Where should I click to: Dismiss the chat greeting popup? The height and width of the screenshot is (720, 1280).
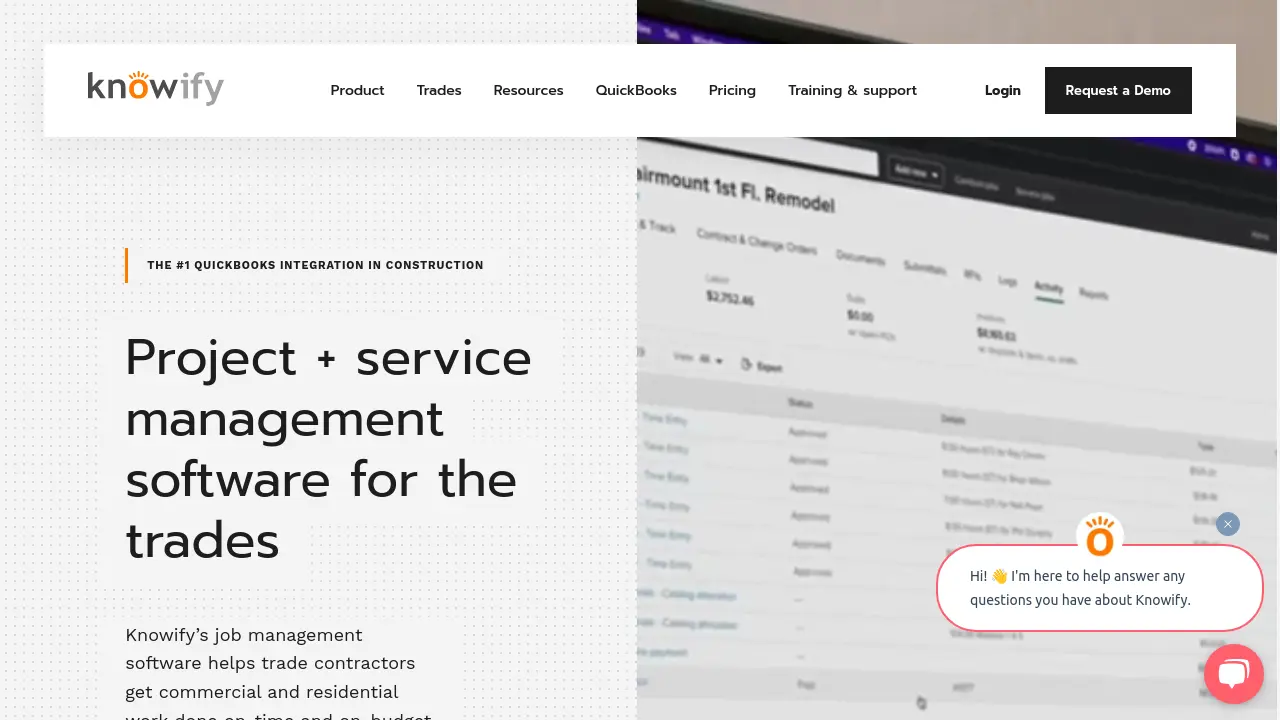1228,524
